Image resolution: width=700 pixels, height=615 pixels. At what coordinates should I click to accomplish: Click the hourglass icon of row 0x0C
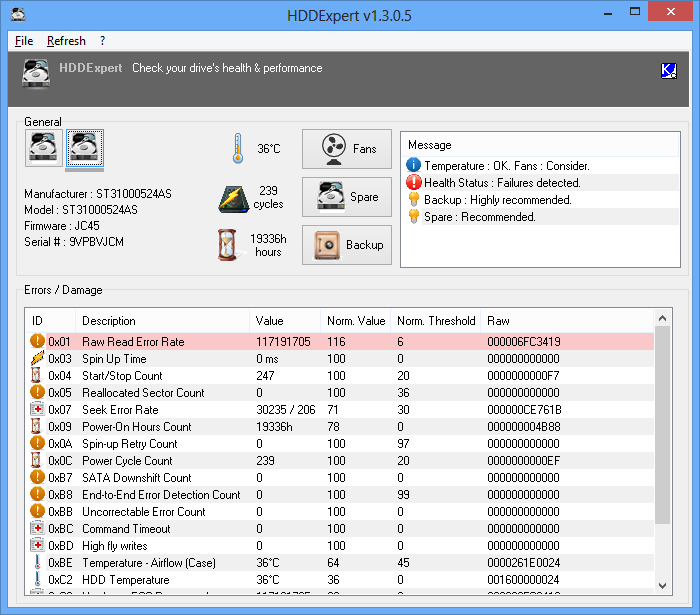tap(36, 460)
